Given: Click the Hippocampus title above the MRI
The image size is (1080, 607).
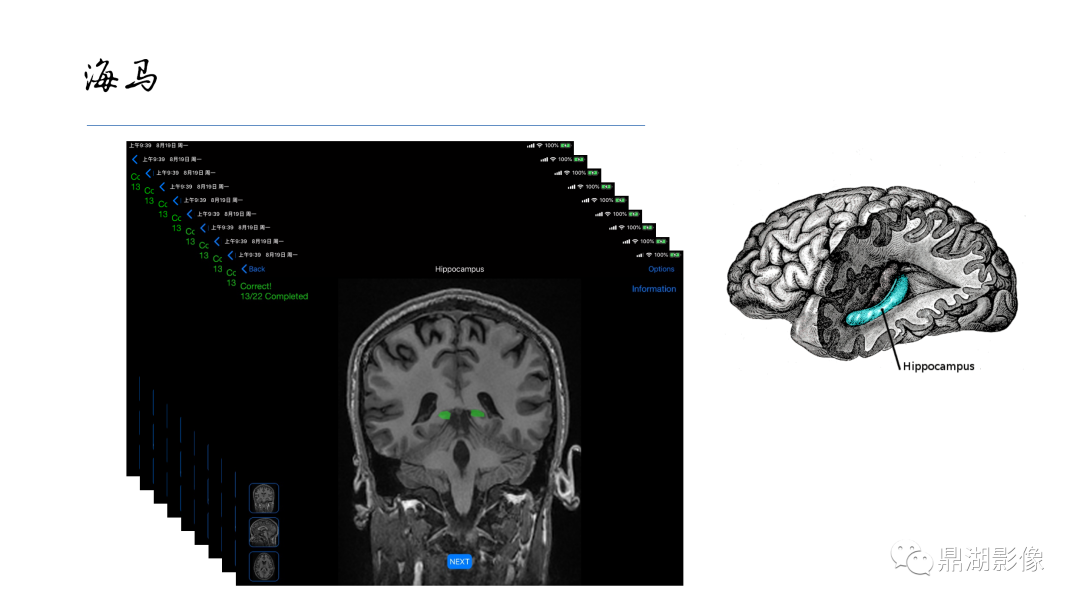Looking at the screenshot, I should (459, 269).
